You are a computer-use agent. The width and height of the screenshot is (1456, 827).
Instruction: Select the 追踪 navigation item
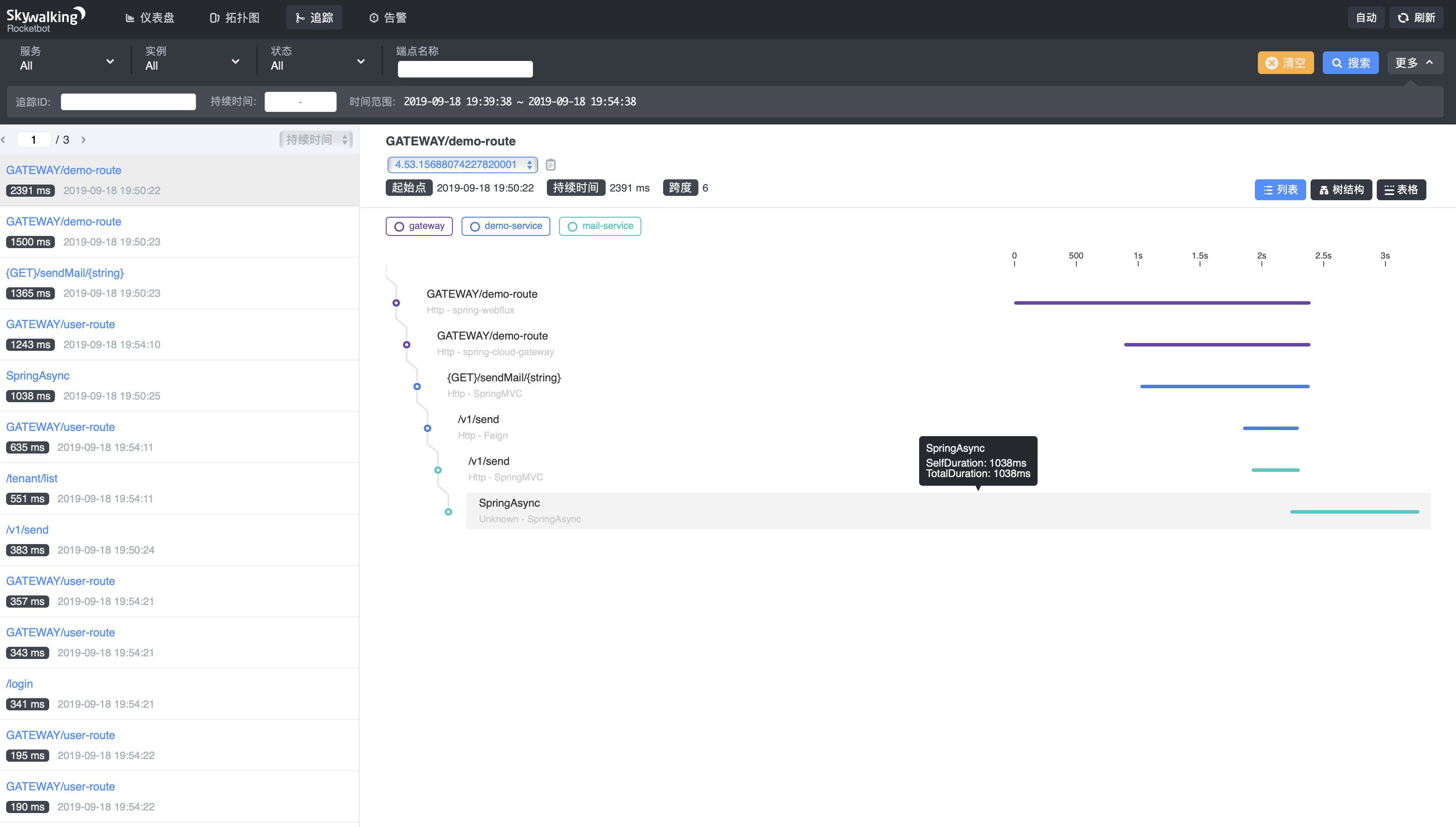click(313, 17)
